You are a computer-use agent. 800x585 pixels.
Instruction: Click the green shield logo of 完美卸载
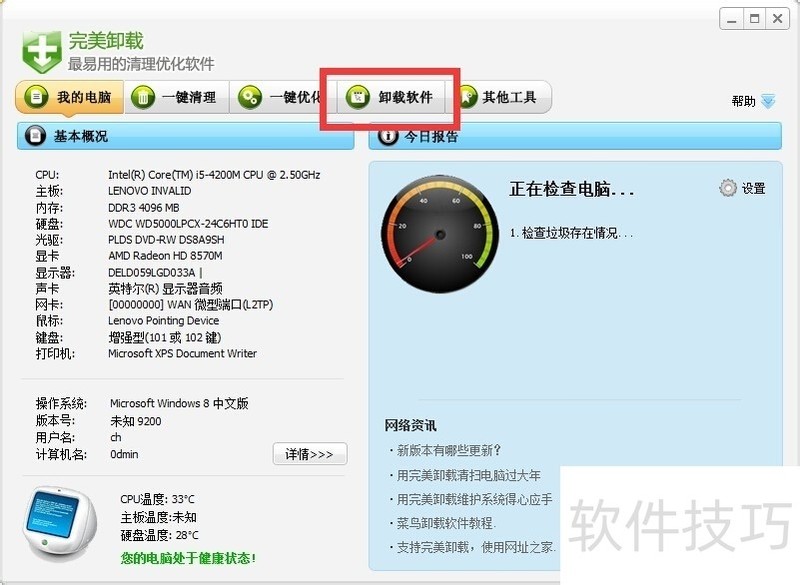tap(42, 52)
